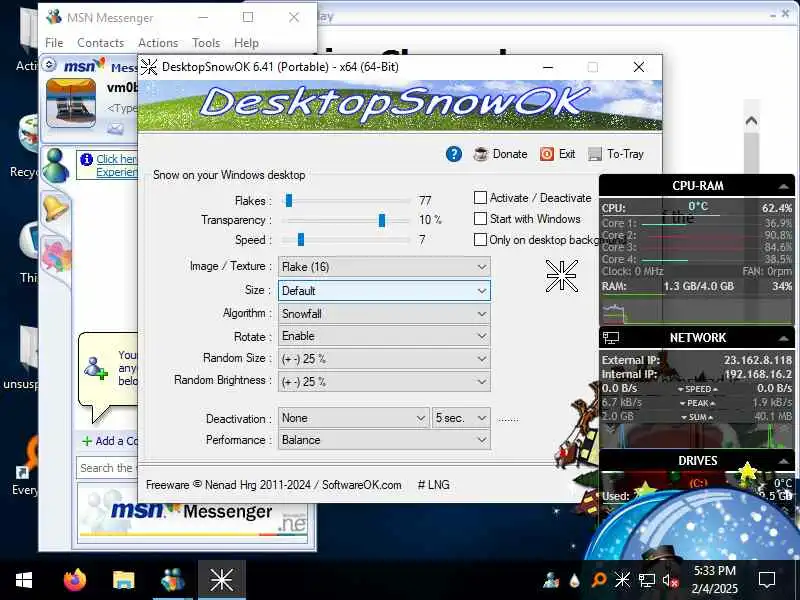
Task: Open the Image / Texture dropdown
Action: click(384, 267)
